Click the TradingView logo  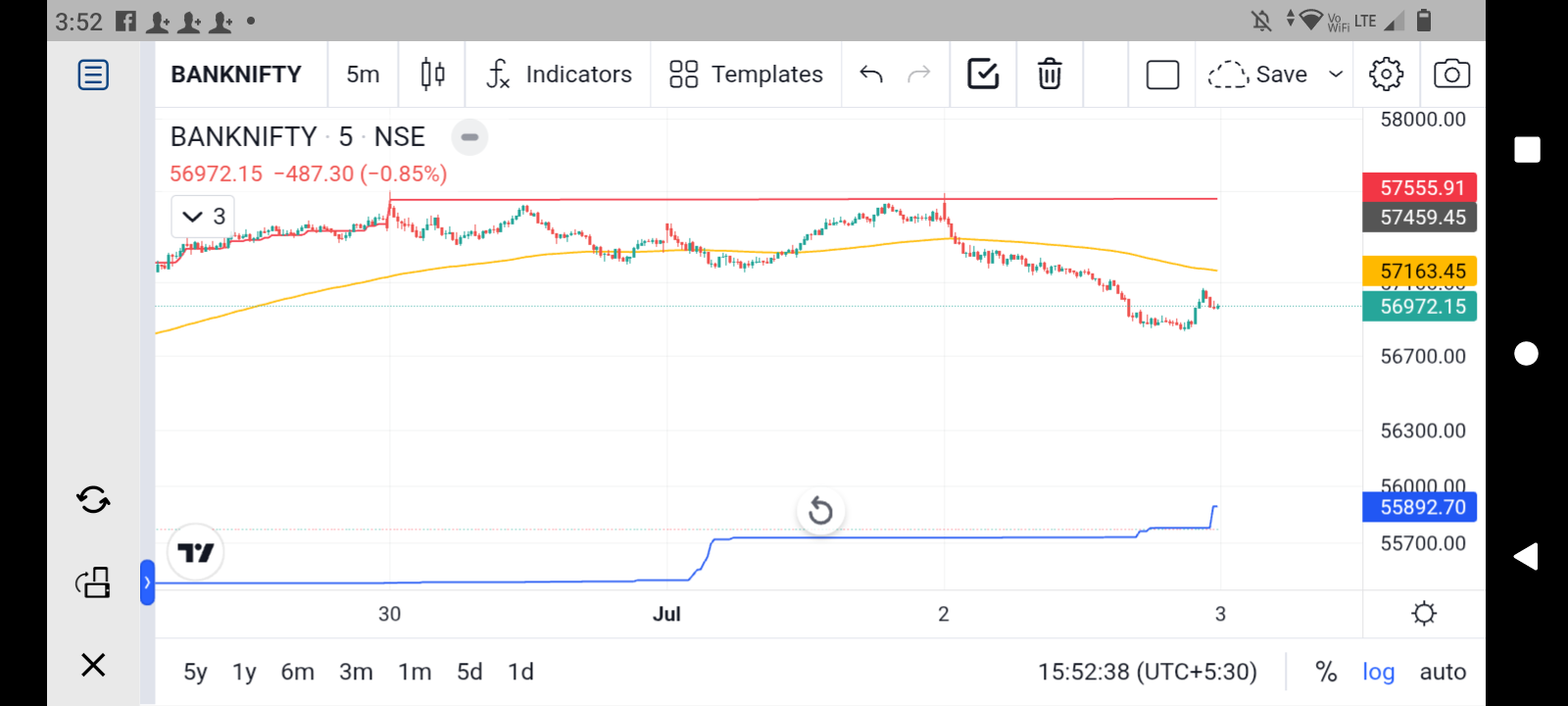[196, 553]
